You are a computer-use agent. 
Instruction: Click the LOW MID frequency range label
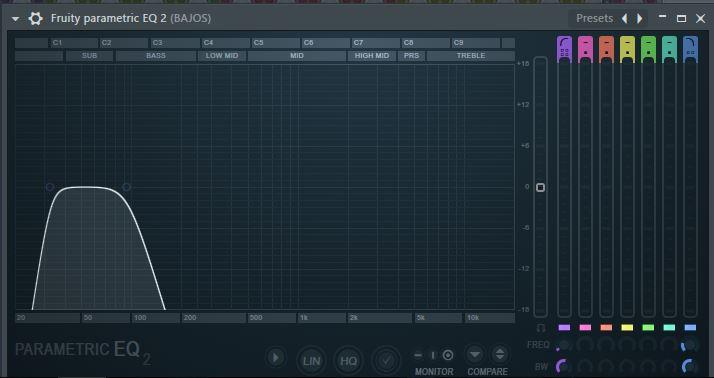(222, 56)
